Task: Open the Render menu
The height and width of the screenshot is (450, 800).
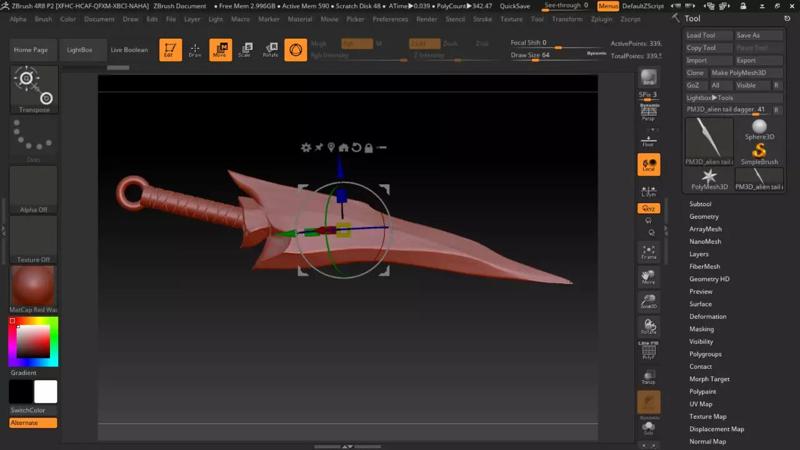Action: coord(427,19)
